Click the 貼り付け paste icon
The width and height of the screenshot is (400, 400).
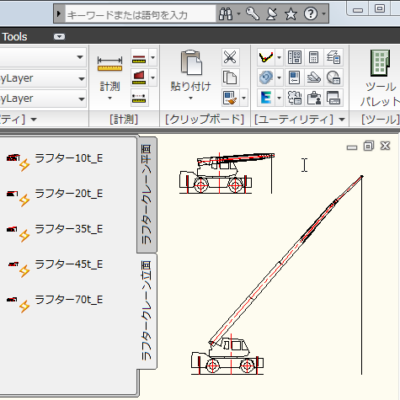tap(191, 62)
